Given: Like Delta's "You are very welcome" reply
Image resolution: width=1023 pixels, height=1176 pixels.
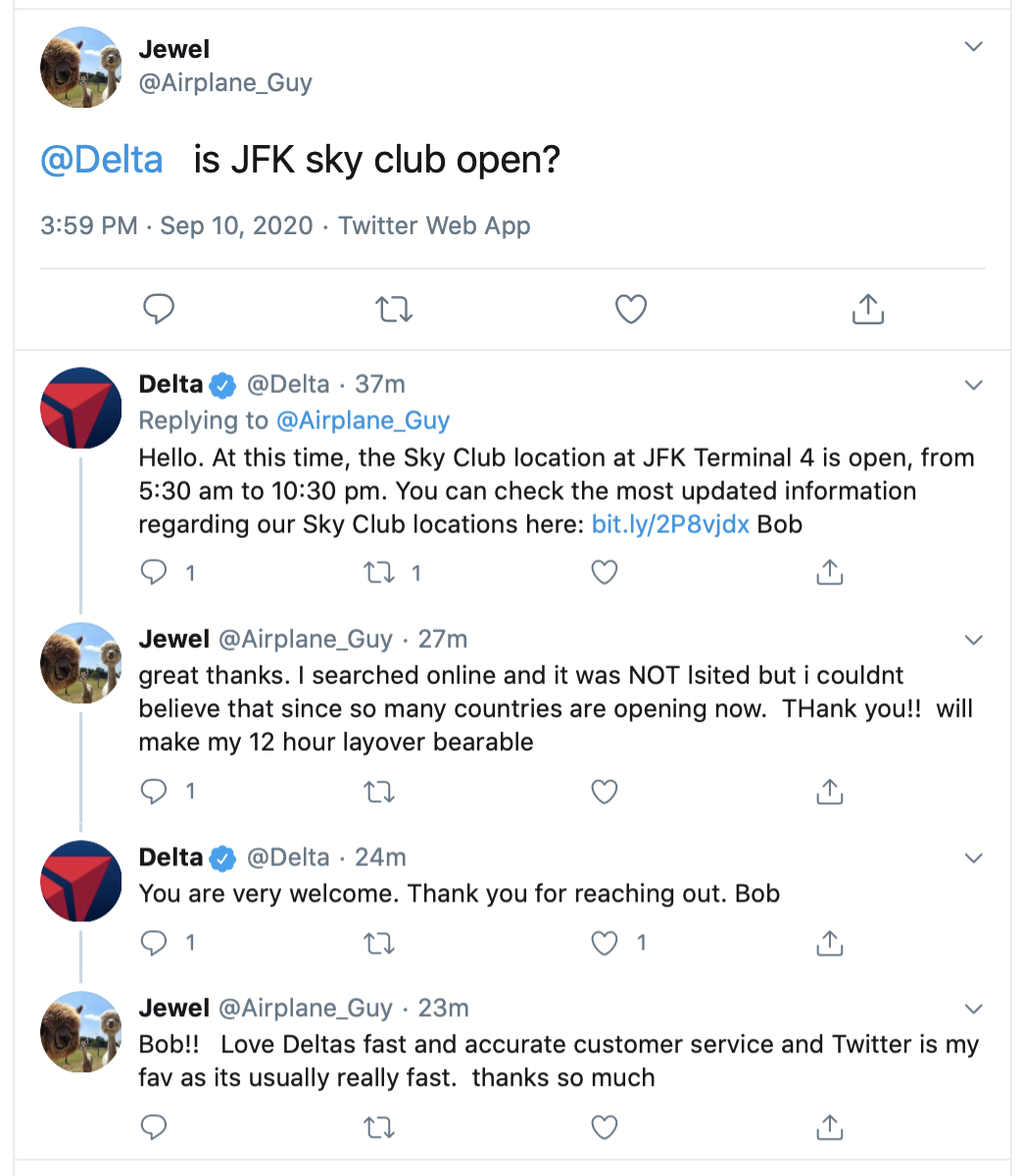Looking at the screenshot, I should 605,943.
